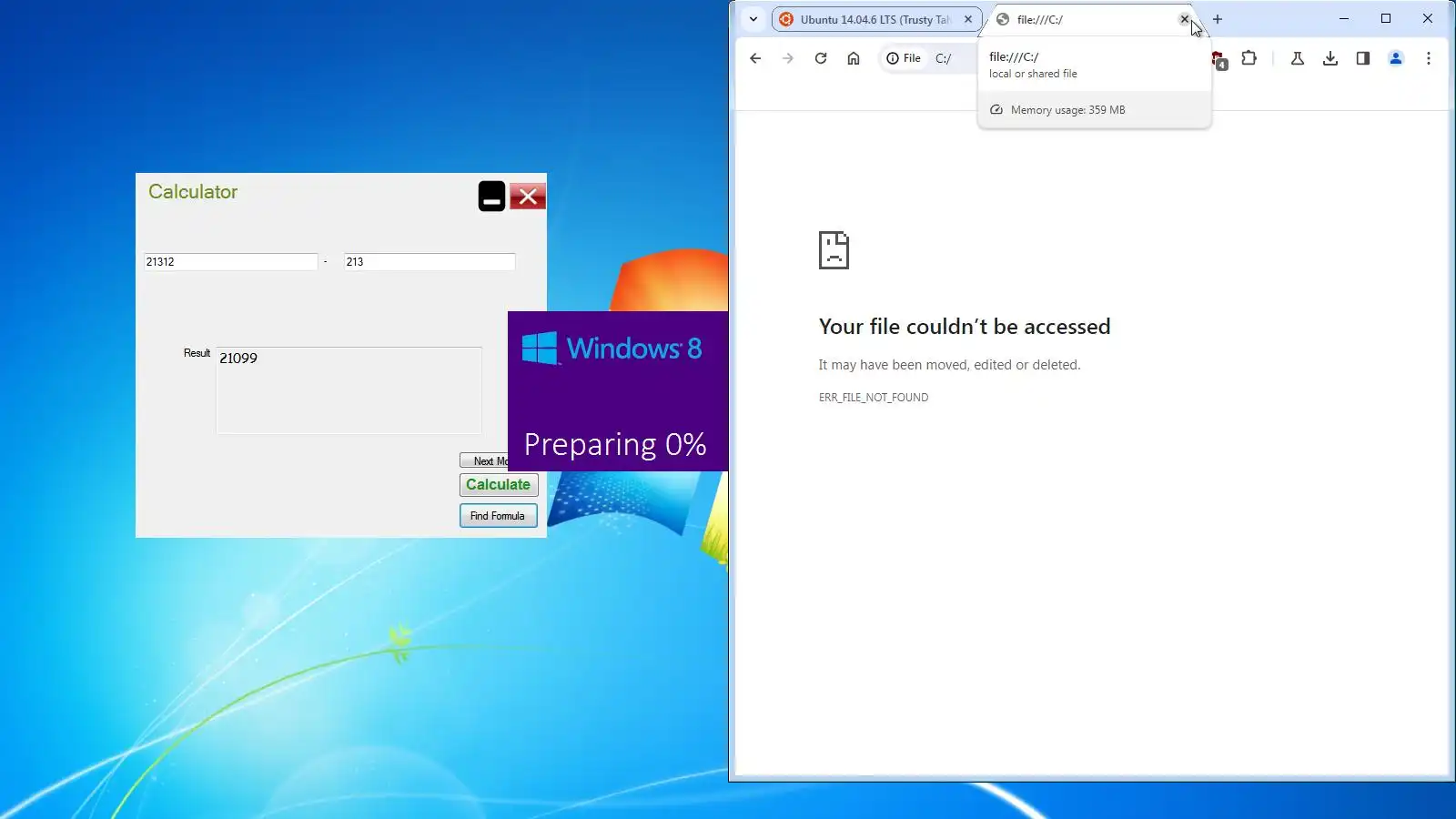Expand the tab search dropdown arrow

click(753, 19)
